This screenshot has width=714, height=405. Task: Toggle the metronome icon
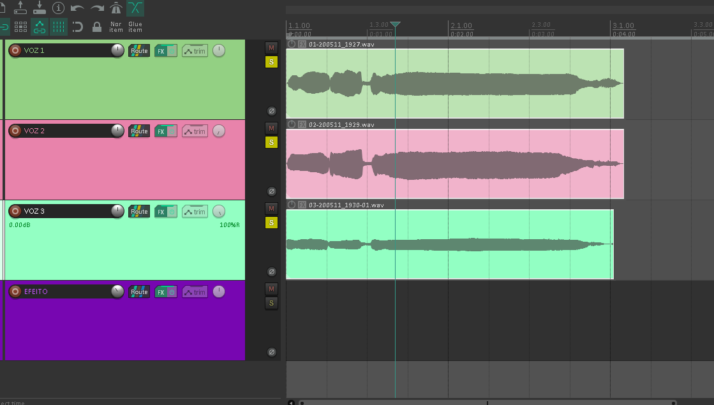pyautogui.click(x=116, y=8)
